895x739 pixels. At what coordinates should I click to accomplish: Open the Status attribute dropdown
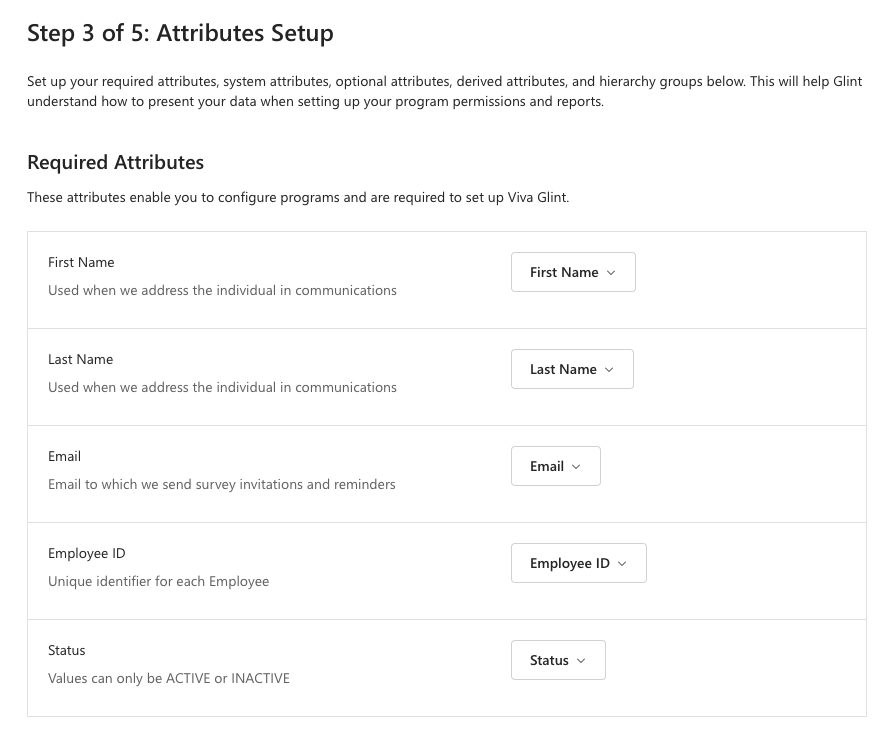pyautogui.click(x=558, y=659)
